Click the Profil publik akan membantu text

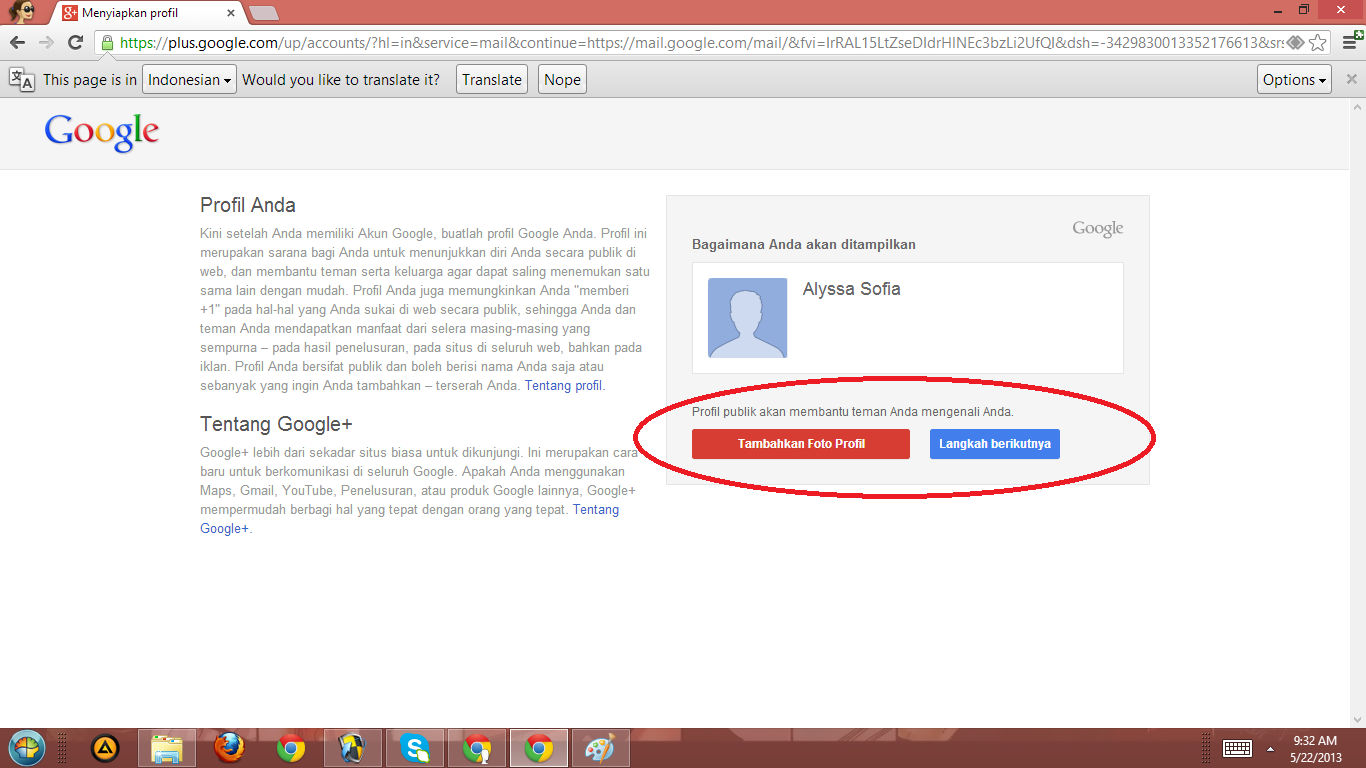coord(853,411)
